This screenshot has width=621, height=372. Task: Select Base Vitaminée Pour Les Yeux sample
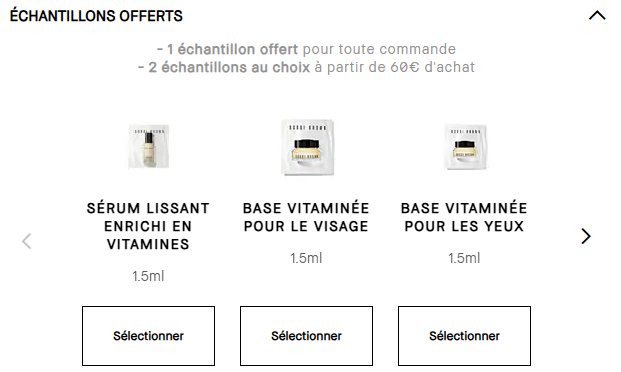click(x=464, y=336)
